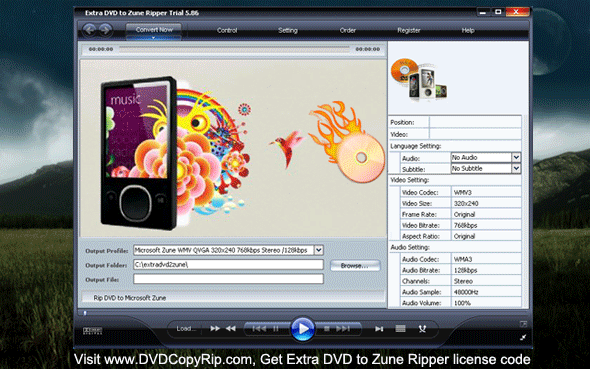Open the Convert Now menu
Viewport: 590px width, 369px height.
pyautogui.click(x=154, y=31)
